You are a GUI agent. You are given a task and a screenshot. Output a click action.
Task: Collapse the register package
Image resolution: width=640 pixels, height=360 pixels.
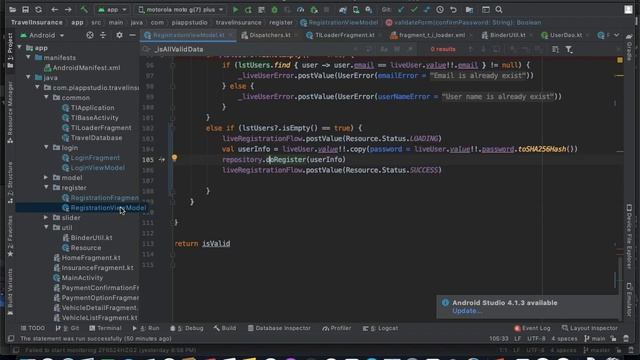pos(46,187)
